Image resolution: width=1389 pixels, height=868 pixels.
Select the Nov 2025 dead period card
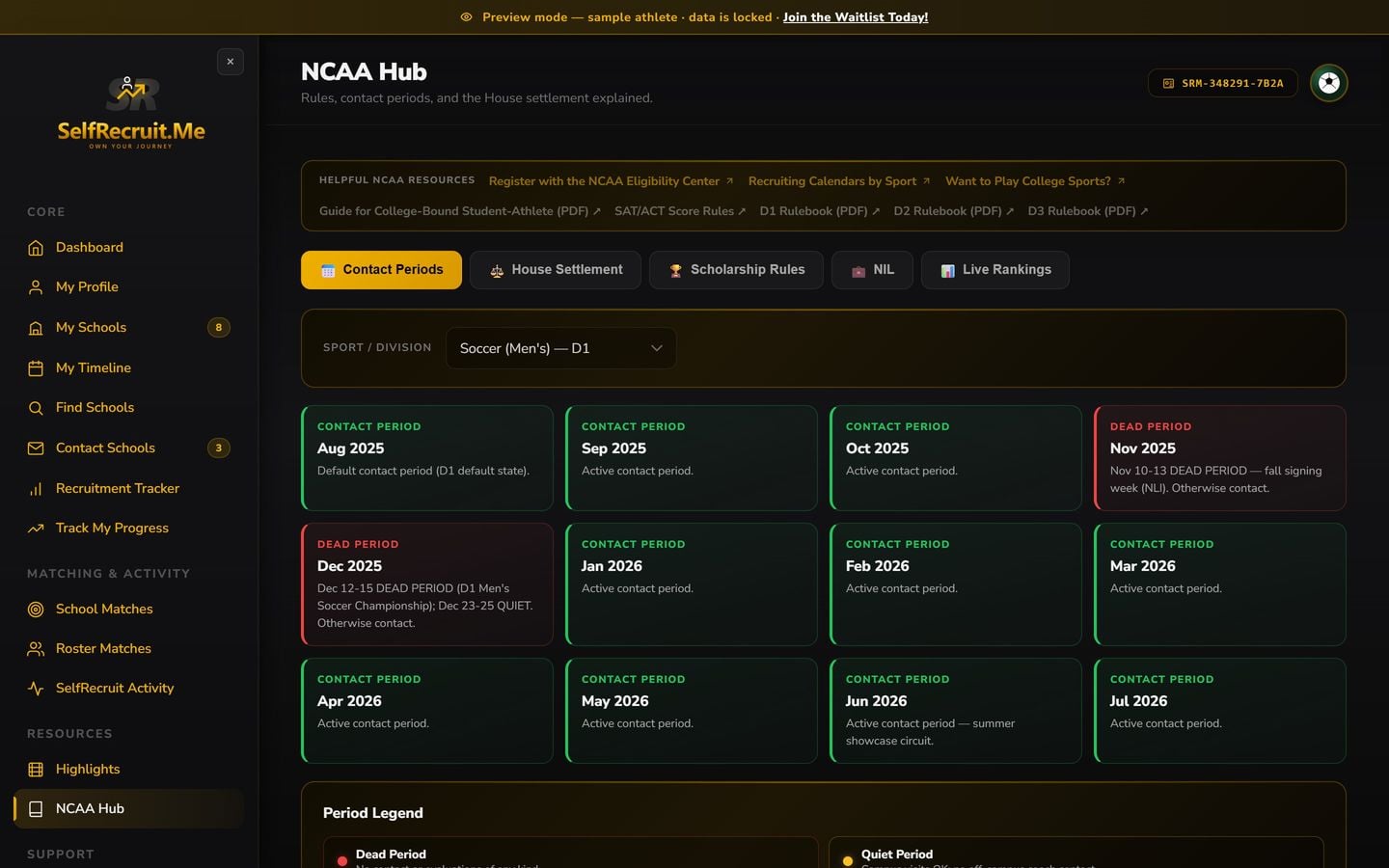tap(1220, 458)
